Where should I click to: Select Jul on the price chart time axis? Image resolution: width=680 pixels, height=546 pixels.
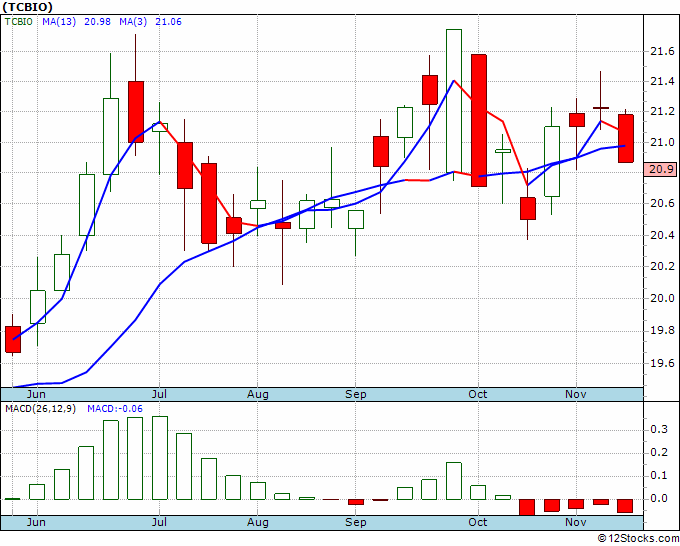pyautogui.click(x=159, y=394)
